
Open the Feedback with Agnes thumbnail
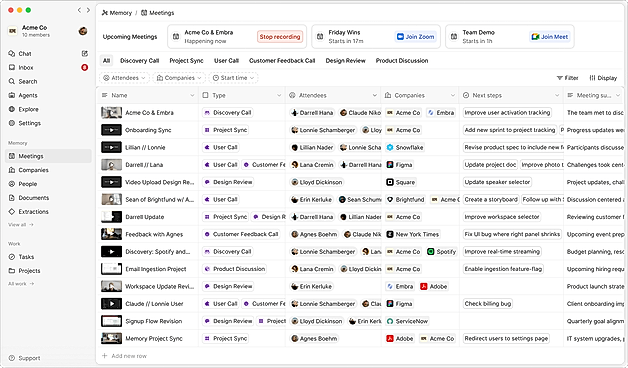tap(111, 234)
